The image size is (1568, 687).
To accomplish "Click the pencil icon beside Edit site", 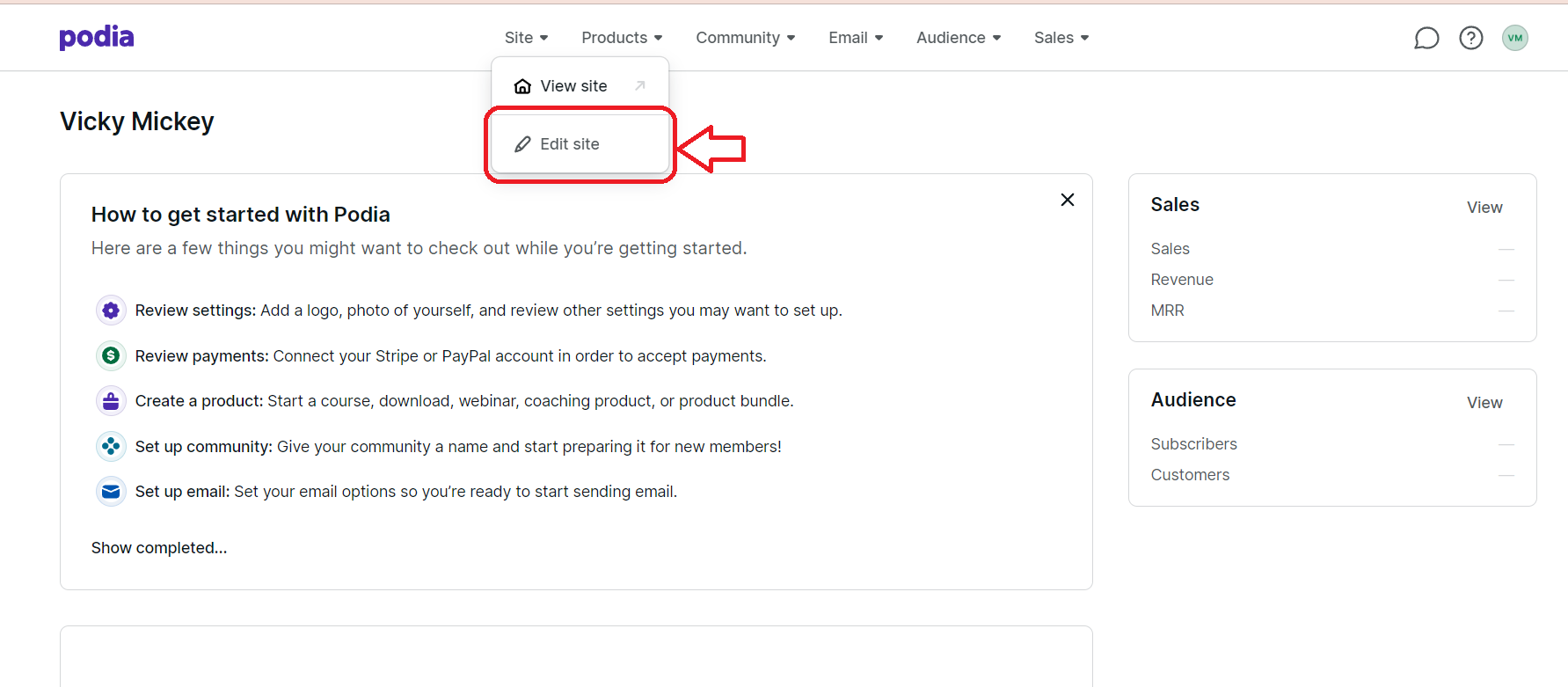I will coord(522,144).
